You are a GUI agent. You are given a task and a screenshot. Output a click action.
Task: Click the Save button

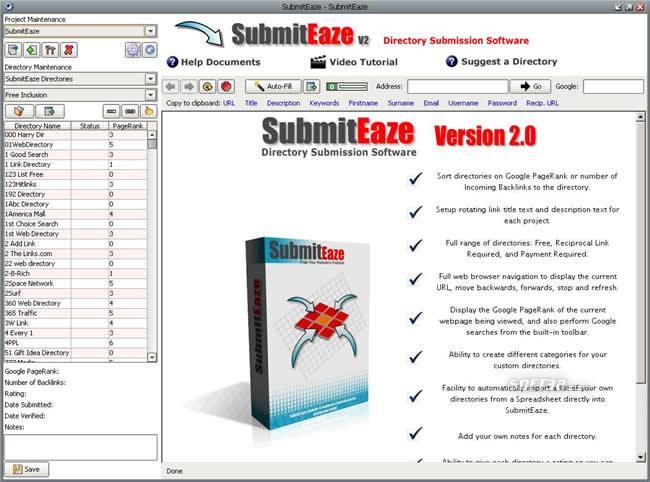point(27,469)
